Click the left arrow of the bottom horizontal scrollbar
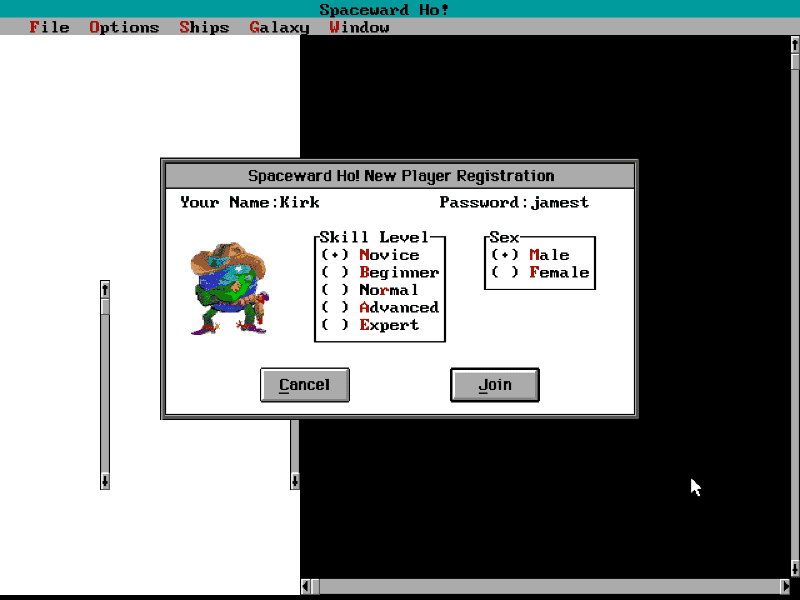 coord(307,586)
